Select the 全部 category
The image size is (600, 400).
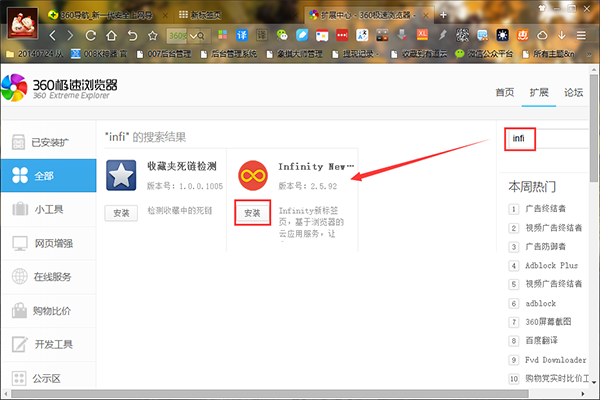click(x=49, y=175)
